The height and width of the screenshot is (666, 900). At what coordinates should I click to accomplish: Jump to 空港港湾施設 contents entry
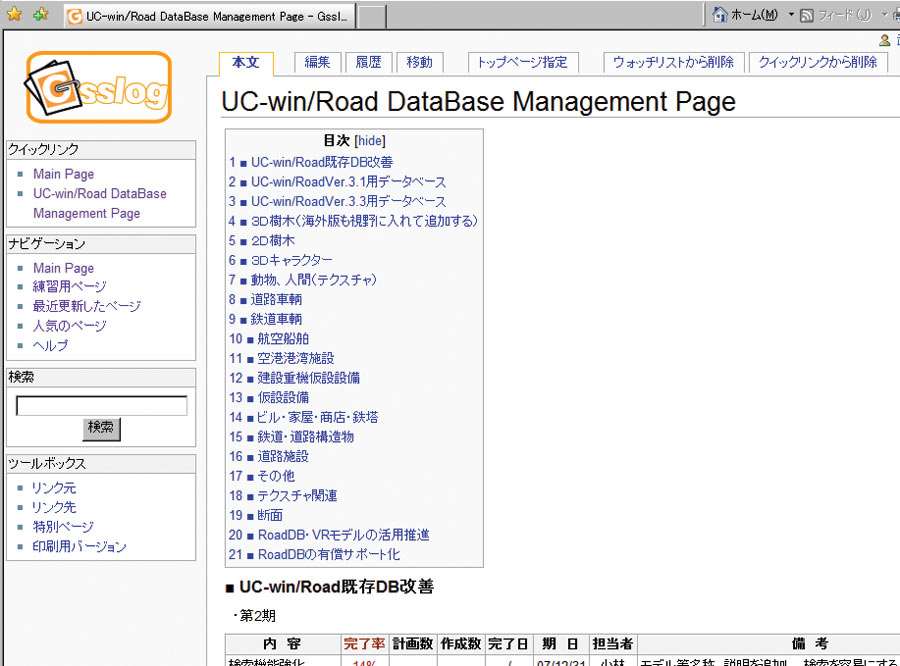[296, 358]
